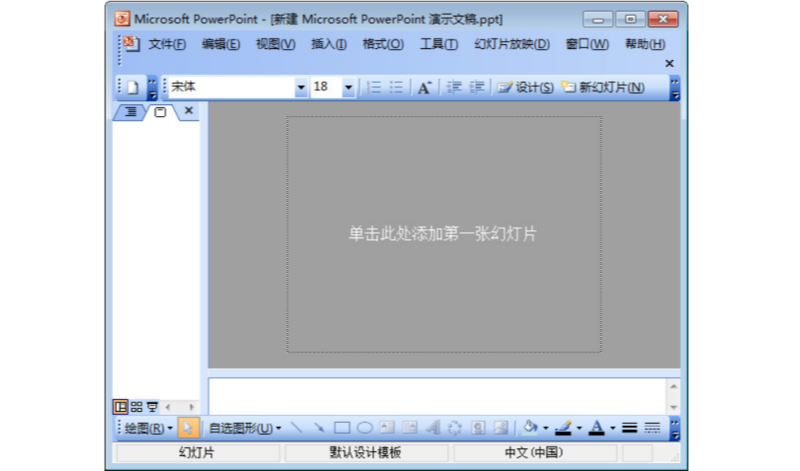This screenshot has width=800, height=471.
Task: Click the decrease indent icon
Action: pos(454,87)
